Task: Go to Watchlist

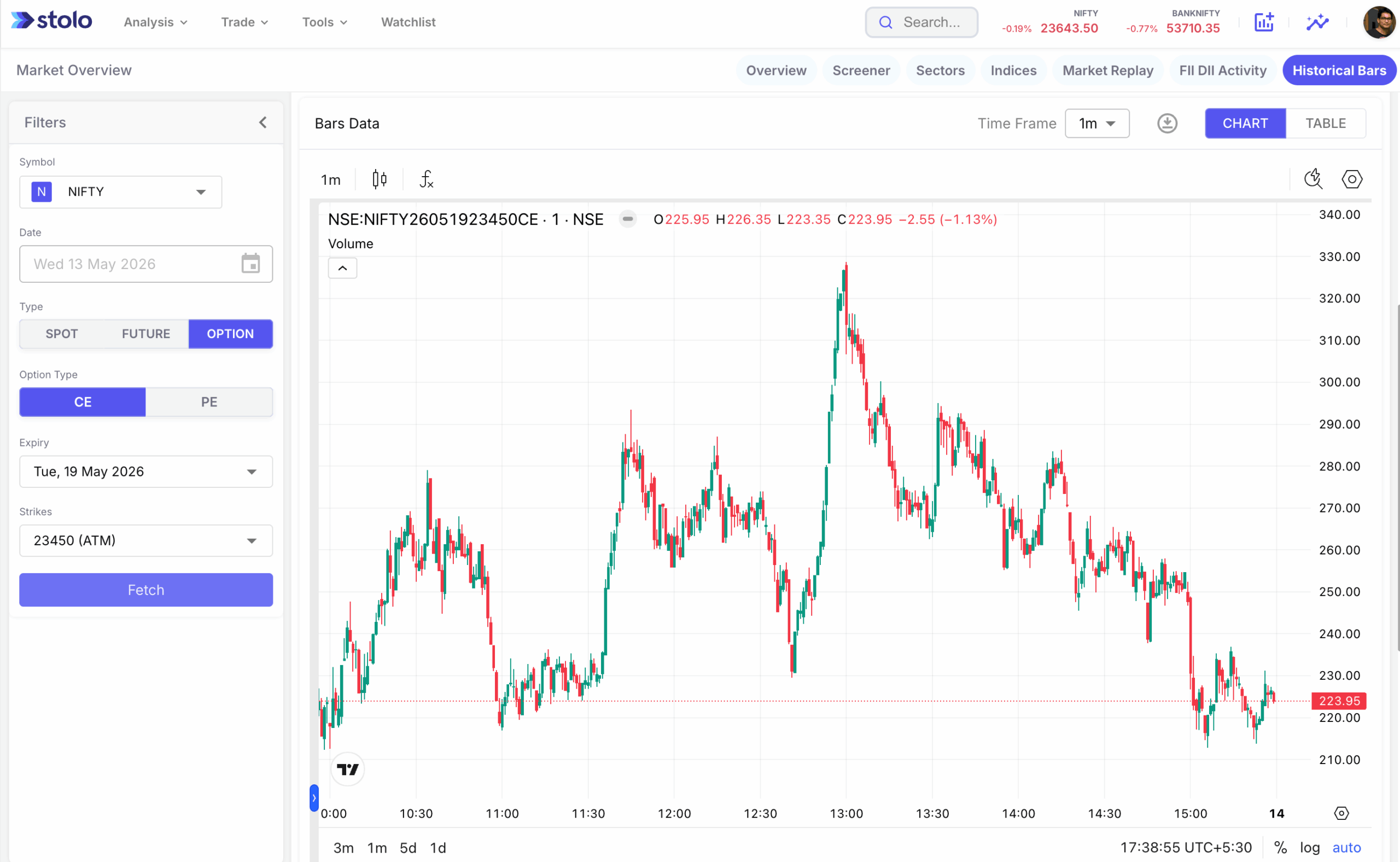Action: point(408,22)
